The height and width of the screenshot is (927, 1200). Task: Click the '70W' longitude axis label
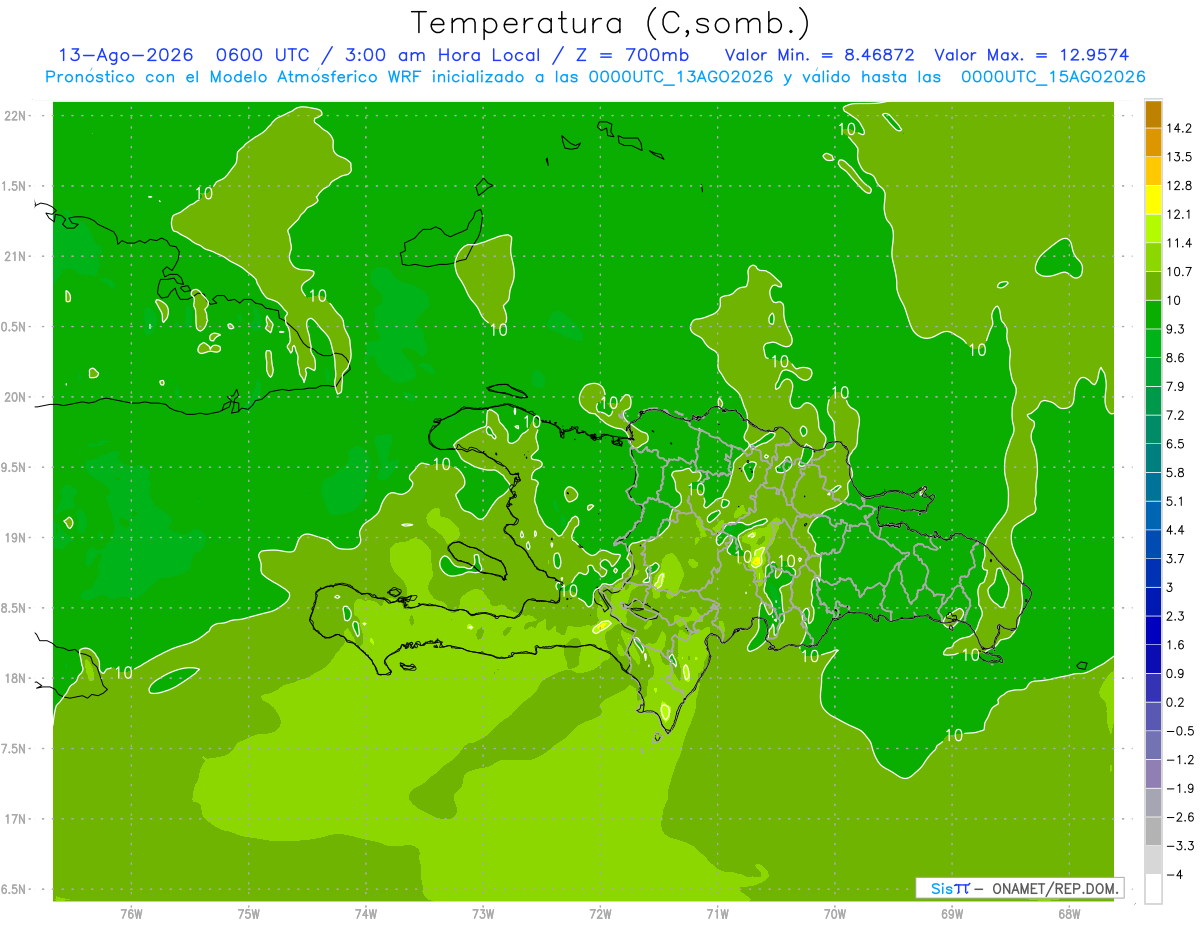point(834,915)
